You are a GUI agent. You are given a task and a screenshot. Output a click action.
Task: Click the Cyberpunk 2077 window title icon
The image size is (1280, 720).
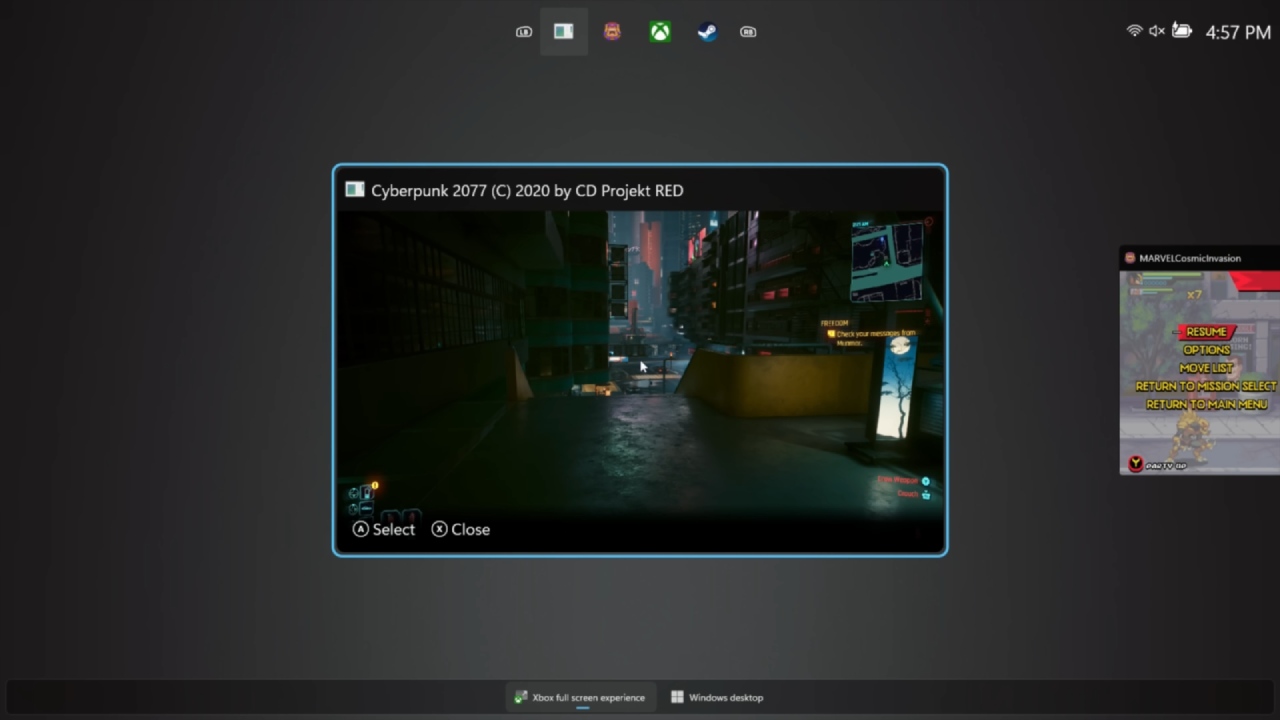click(x=354, y=190)
